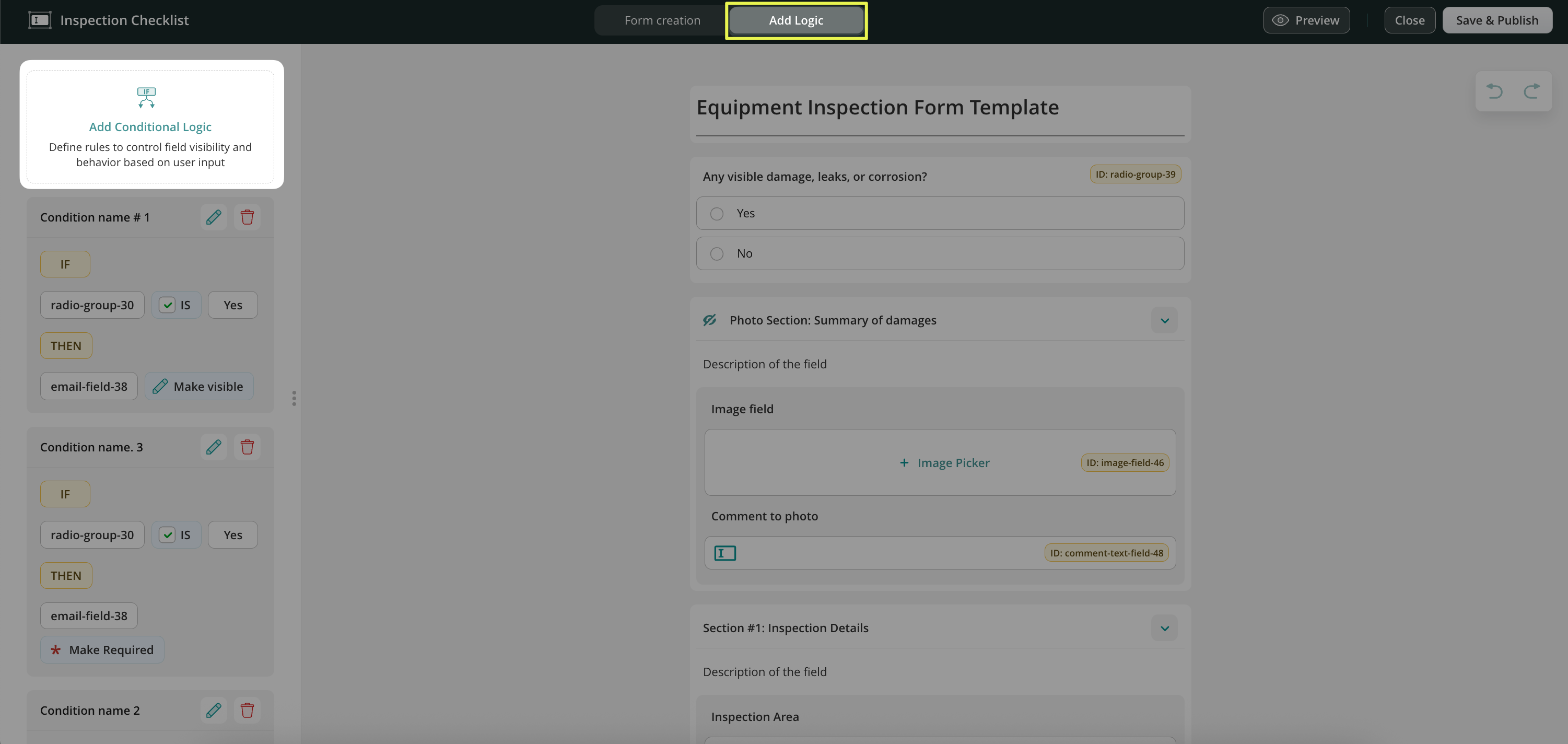Open the radio-group-30 selector in Condition # 1
The image size is (1568, 744).
(92, 305)
